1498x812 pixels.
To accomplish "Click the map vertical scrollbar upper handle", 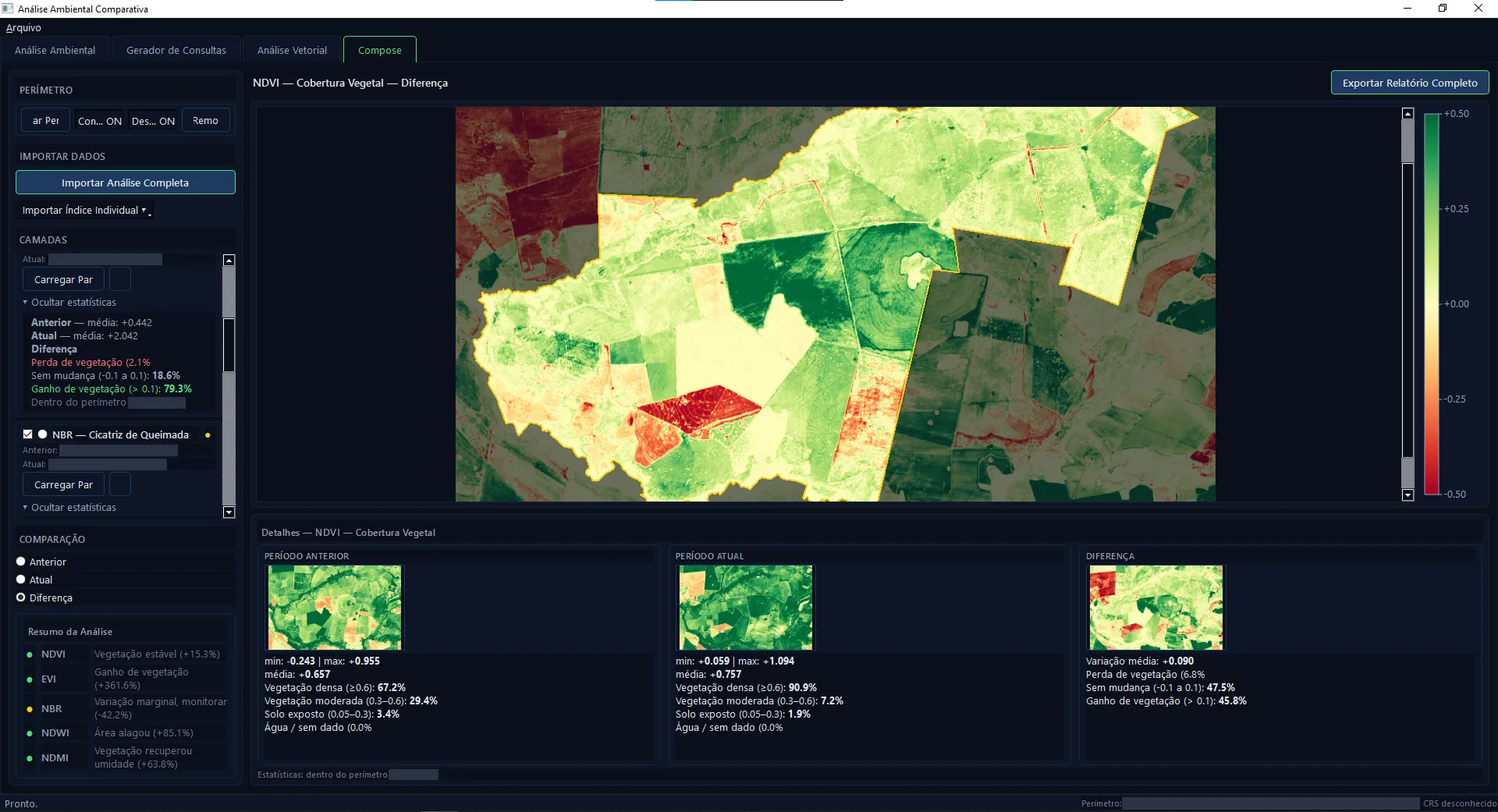I will click(1407, 141).
